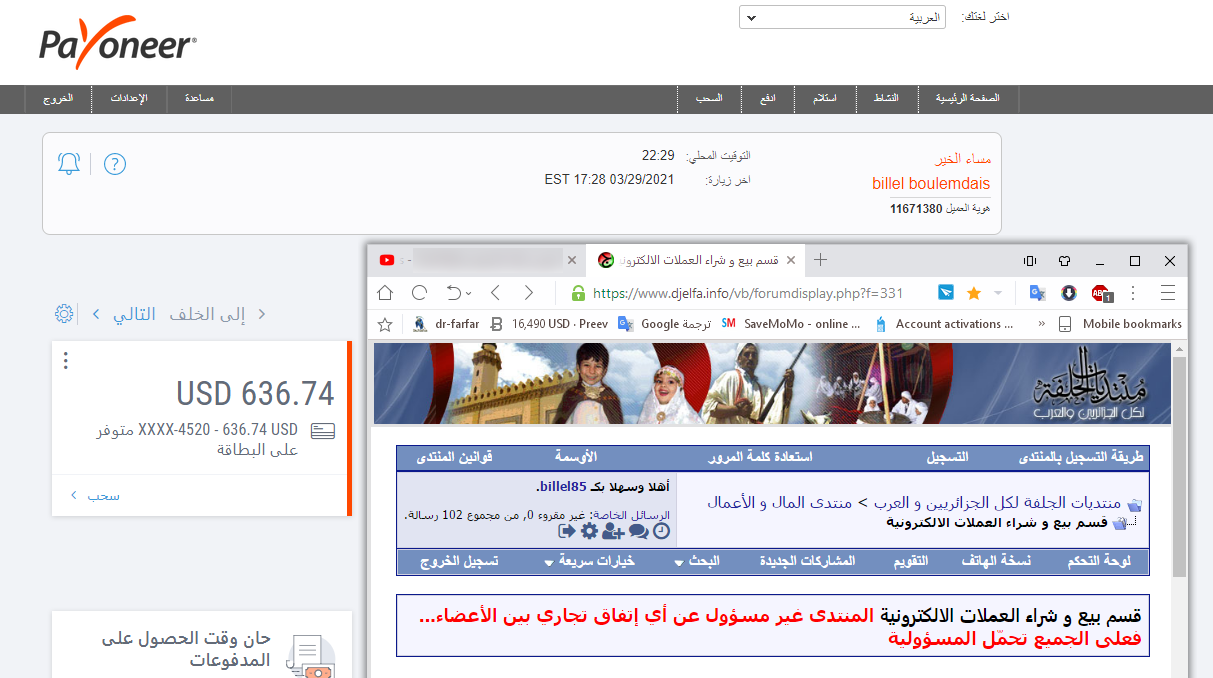
Task: Open the AdBlock Plus extension icon
Action: pos(1101,293)
